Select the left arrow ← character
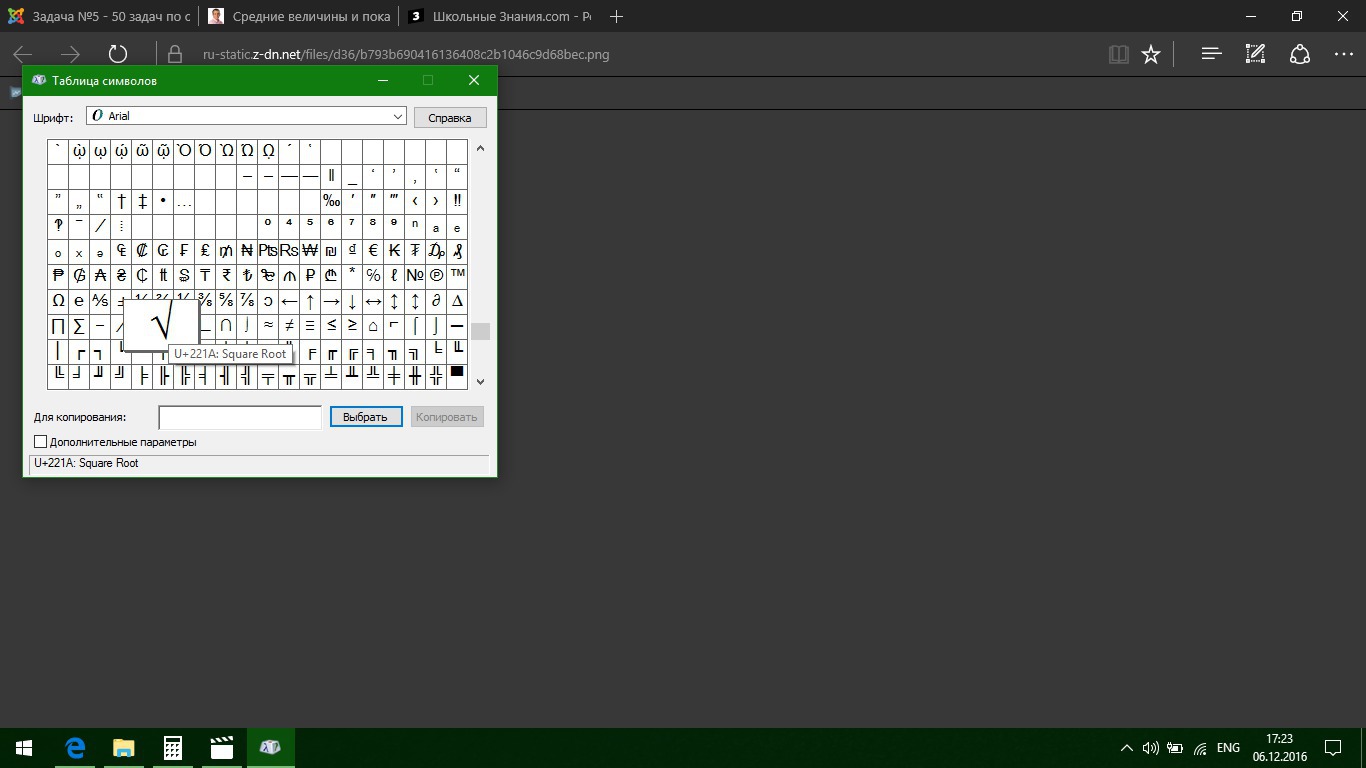This screenshot has width=1366, height=768. pos(289,301)
